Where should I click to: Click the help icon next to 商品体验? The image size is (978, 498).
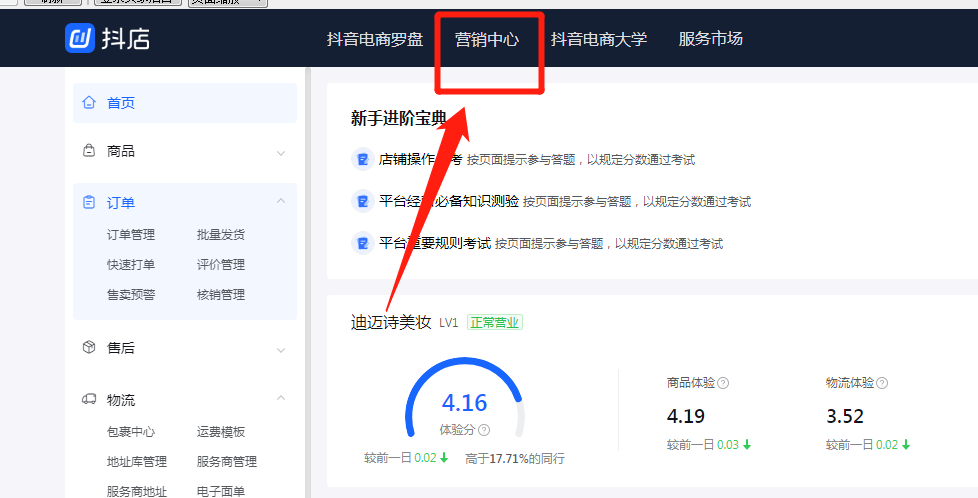click(x=723, y=383)
